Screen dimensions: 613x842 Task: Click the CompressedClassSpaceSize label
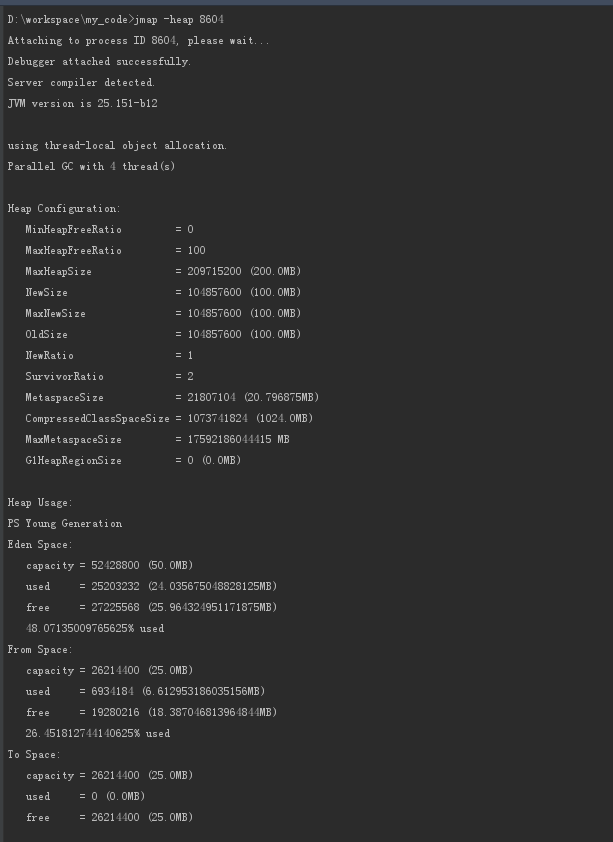pos(97,418)
